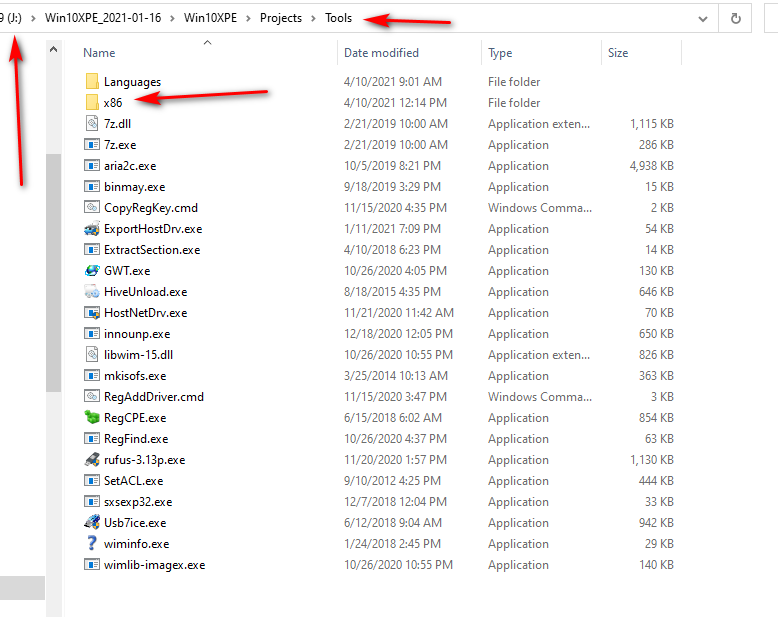Go to the Win10XPE_2021-01-16 breadcrumb folder
The width and height of the screenshot is (778, 617).
pyautogui.click(x=103, y=18)
